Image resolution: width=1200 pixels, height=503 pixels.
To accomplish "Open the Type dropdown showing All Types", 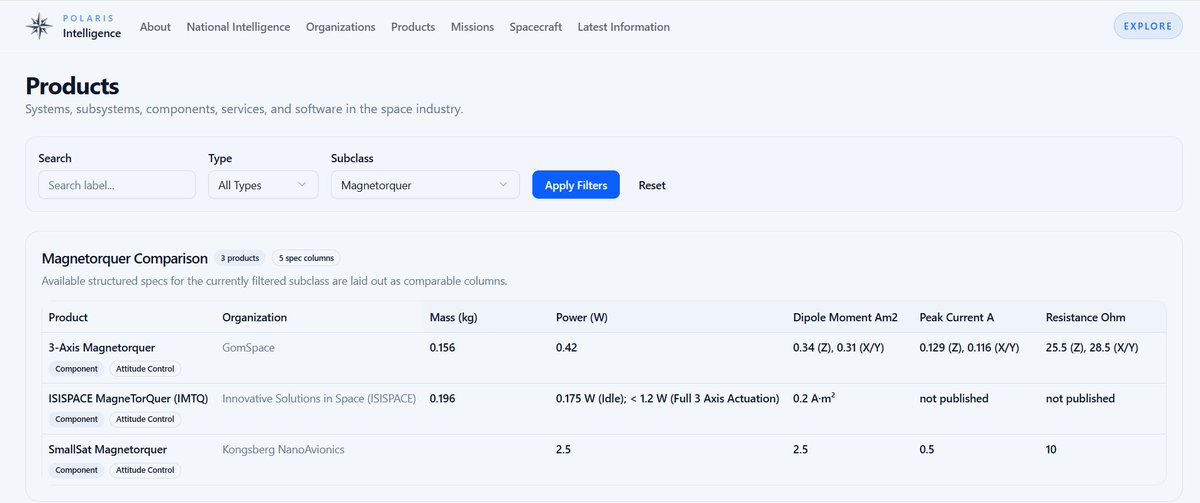I will 263,185.
